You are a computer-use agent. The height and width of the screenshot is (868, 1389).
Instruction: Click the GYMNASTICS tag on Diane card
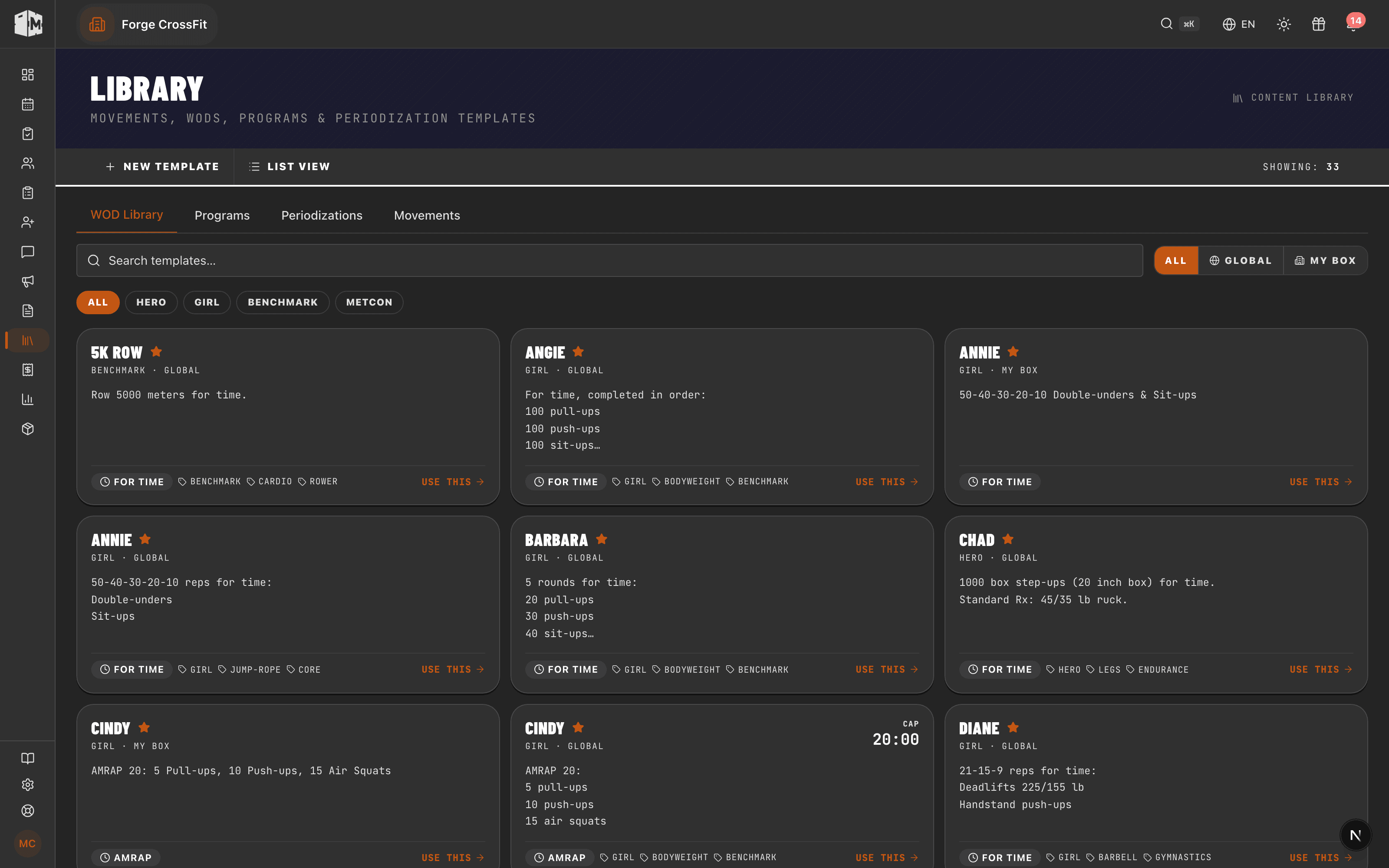click(1177, 857)
